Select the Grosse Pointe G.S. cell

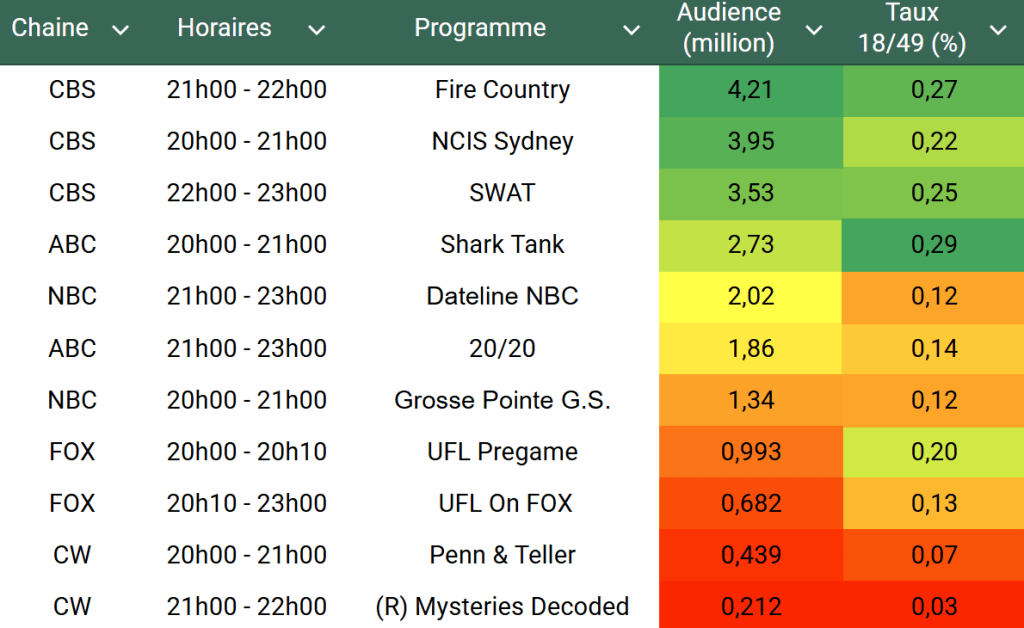click(502, 400)
